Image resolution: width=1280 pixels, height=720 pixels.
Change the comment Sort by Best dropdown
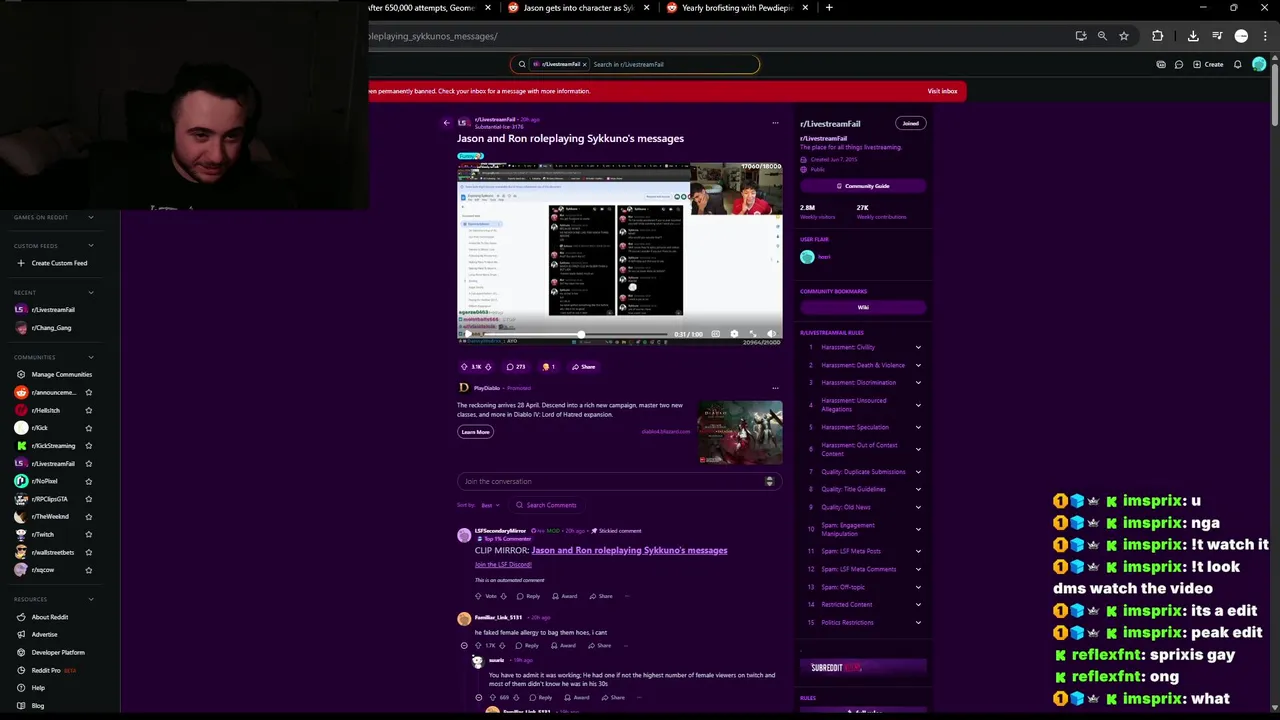[x=489, y=505]
